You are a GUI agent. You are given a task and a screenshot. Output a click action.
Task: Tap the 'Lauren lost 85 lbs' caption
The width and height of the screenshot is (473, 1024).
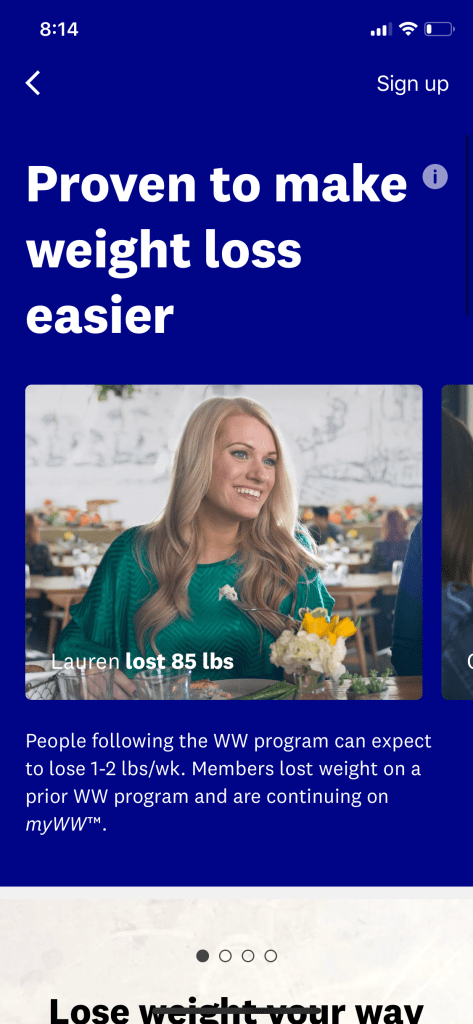[x=142, y=662]
